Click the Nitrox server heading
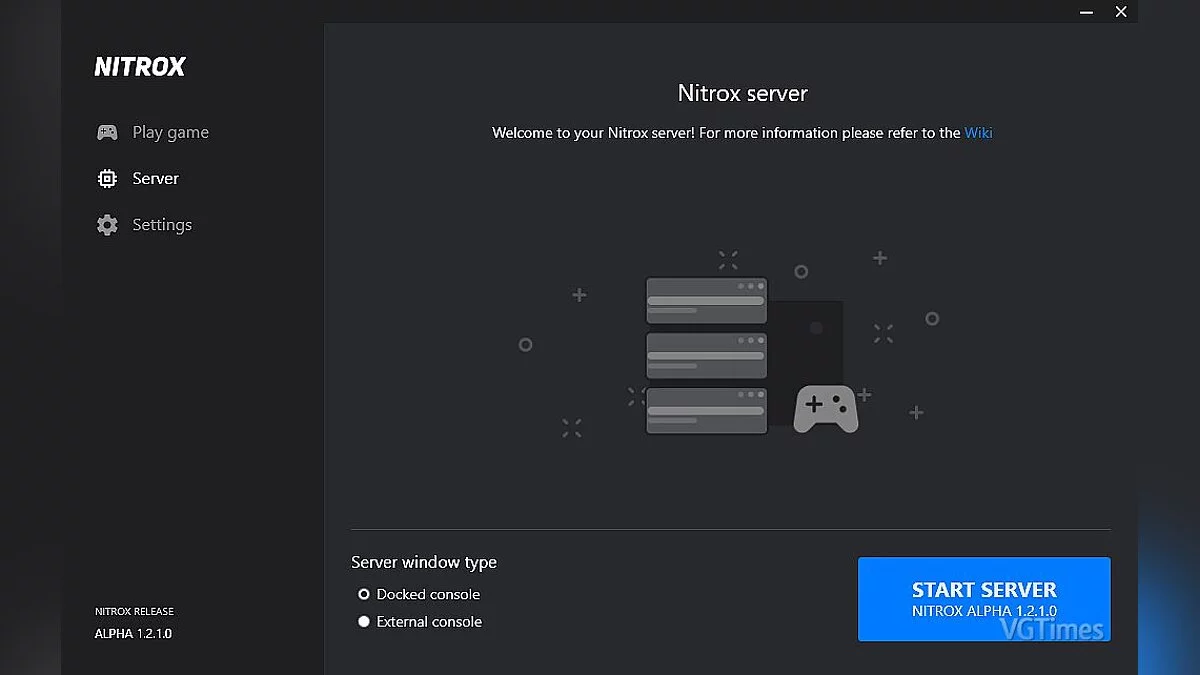Screen dimensions: 1200x675 point(743,93)
